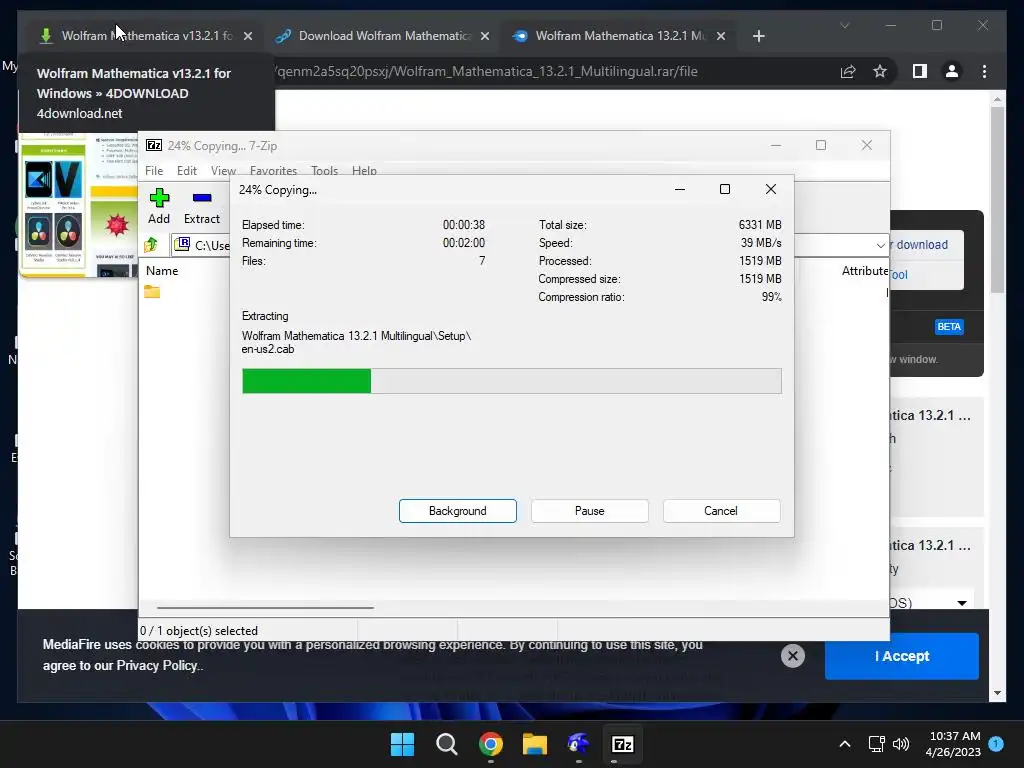Image resolution: width=1024 pixels, height=768 pixels.
Task: Expand the MediaFire file options dropdown arrow
Action: [962, 603]
